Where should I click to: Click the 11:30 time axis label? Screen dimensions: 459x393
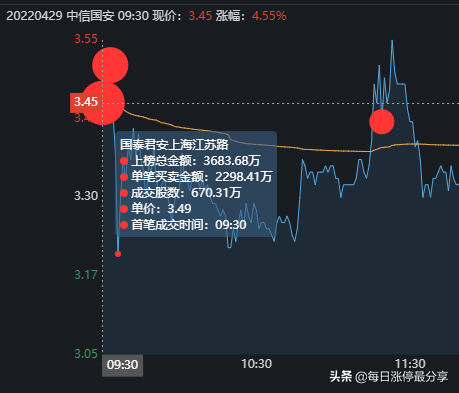coord(410,364)
